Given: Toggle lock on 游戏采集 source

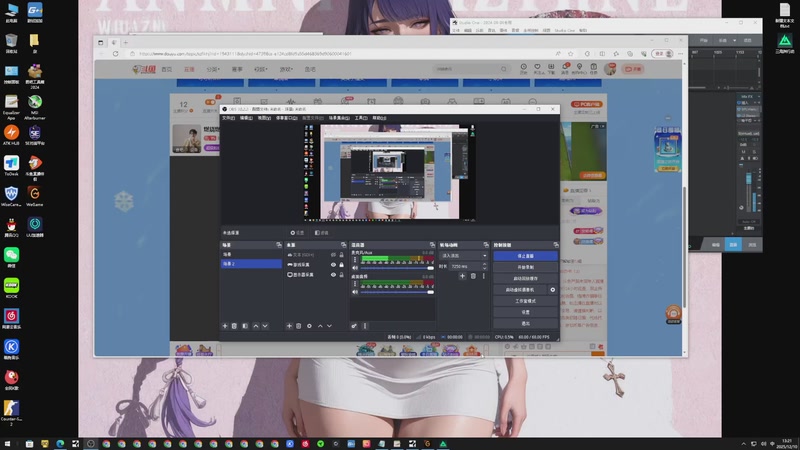Looking at the screenshot, I should [x=341, y=265].
